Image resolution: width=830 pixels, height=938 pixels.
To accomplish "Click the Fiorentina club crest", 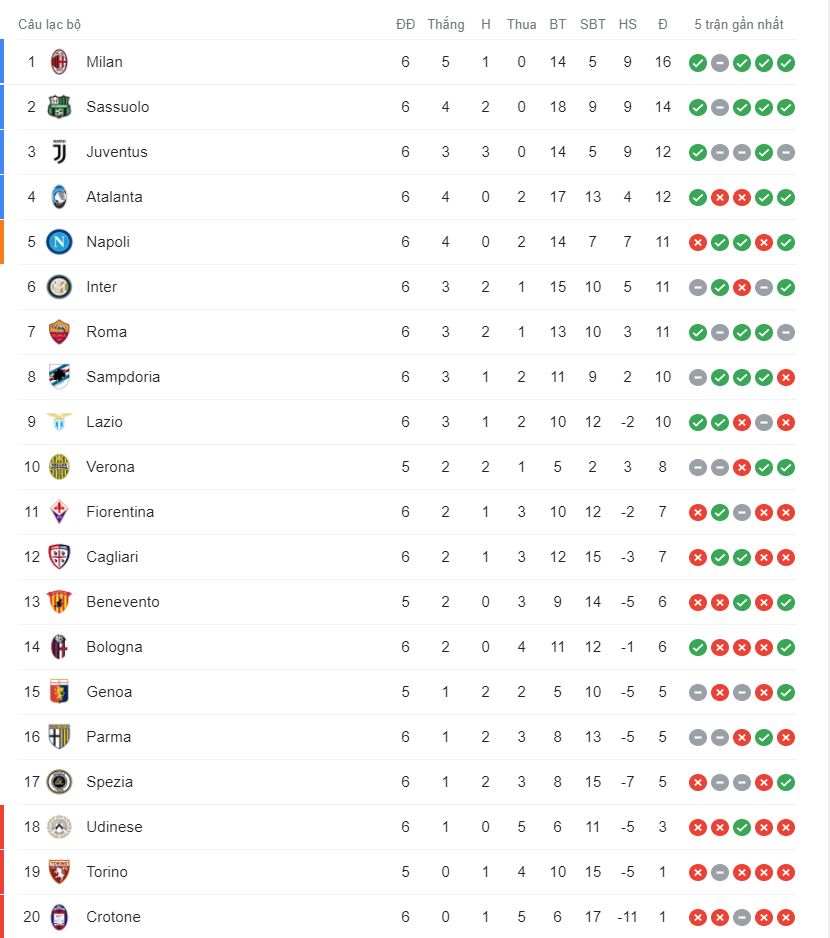I will click(x=60, y=512).
